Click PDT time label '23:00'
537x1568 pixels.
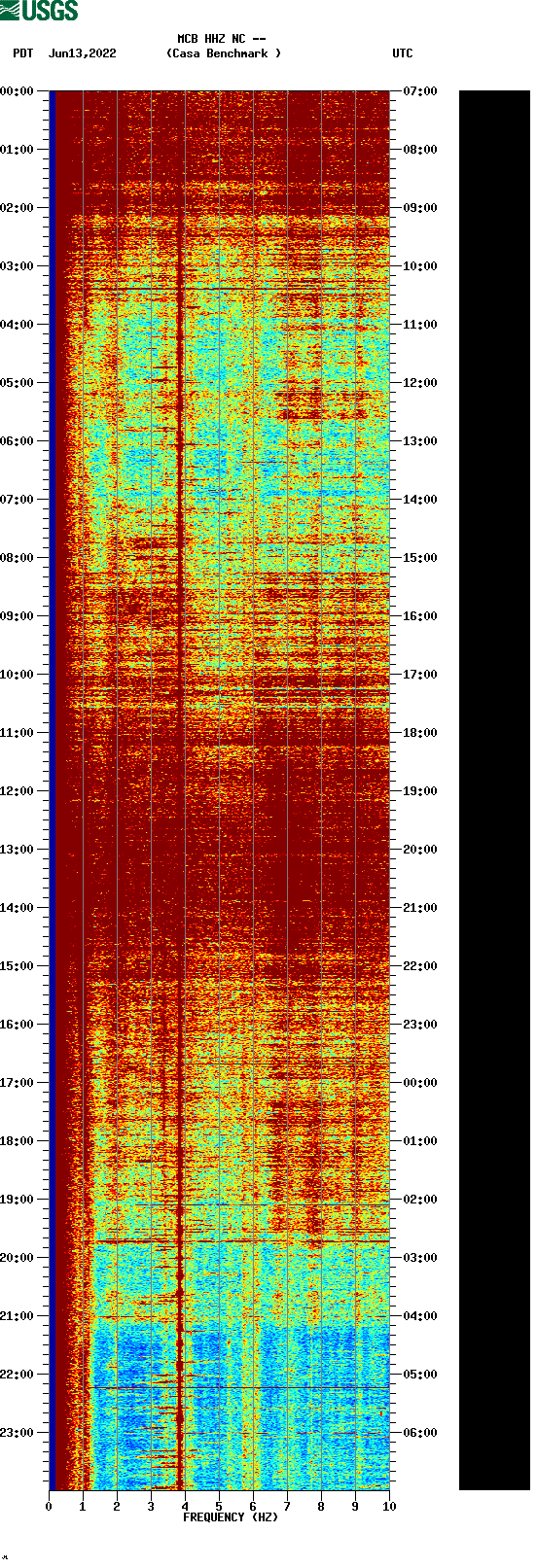[18, 1433]
